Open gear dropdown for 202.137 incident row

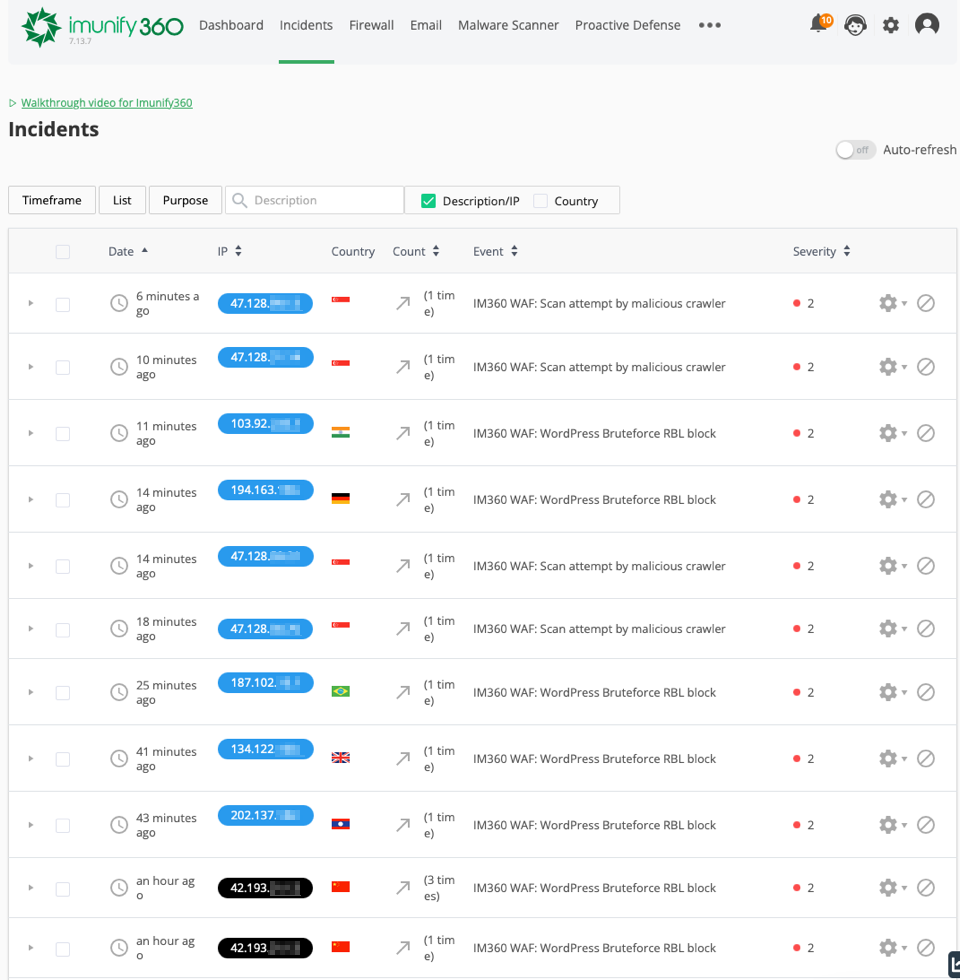click(x=891, y=825)
